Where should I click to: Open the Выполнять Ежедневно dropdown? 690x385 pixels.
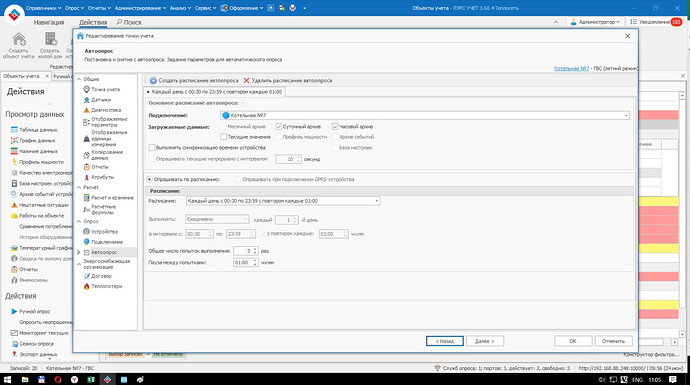(x=217, y=219)
